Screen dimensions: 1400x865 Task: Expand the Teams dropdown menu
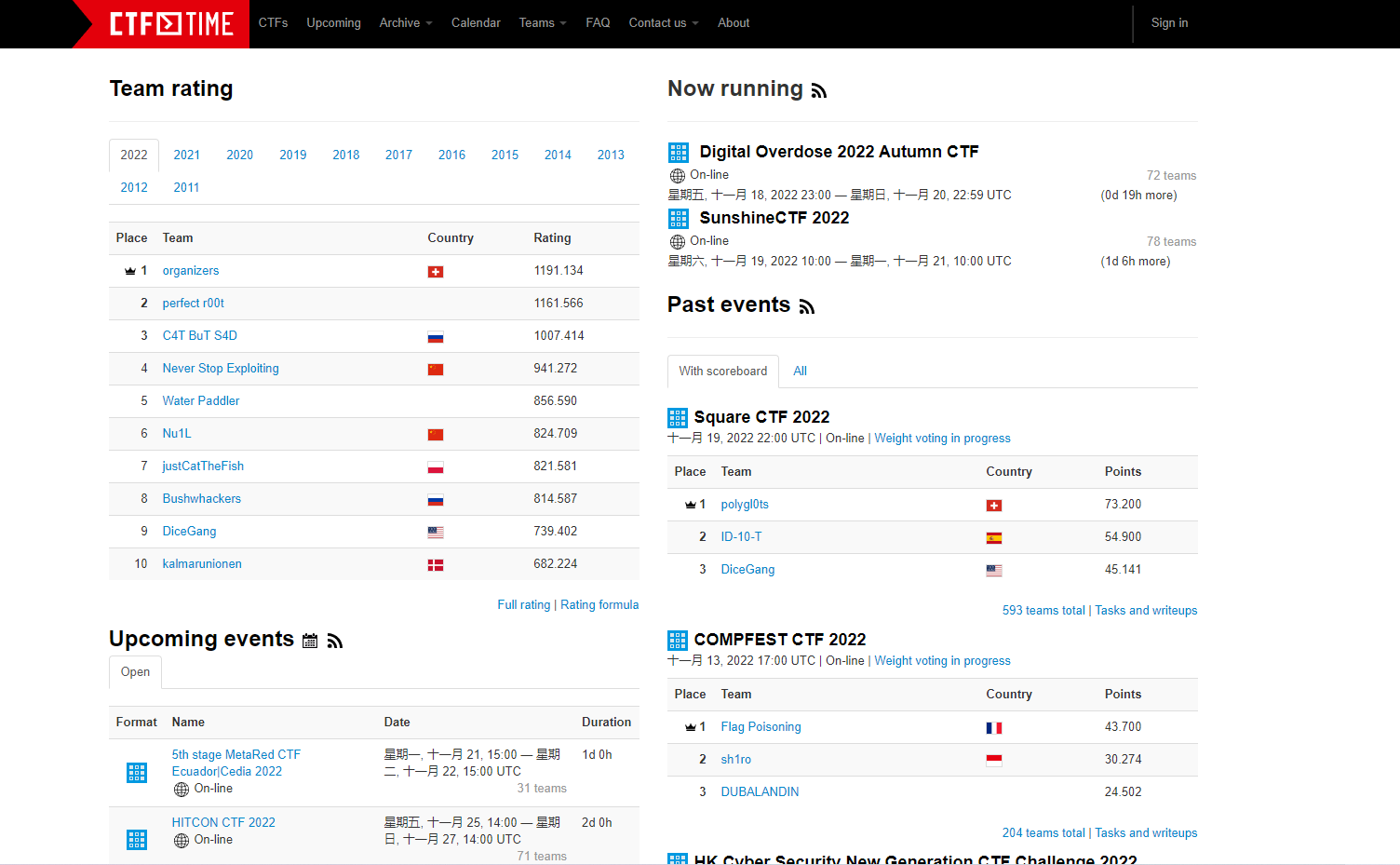coord(543,23)
